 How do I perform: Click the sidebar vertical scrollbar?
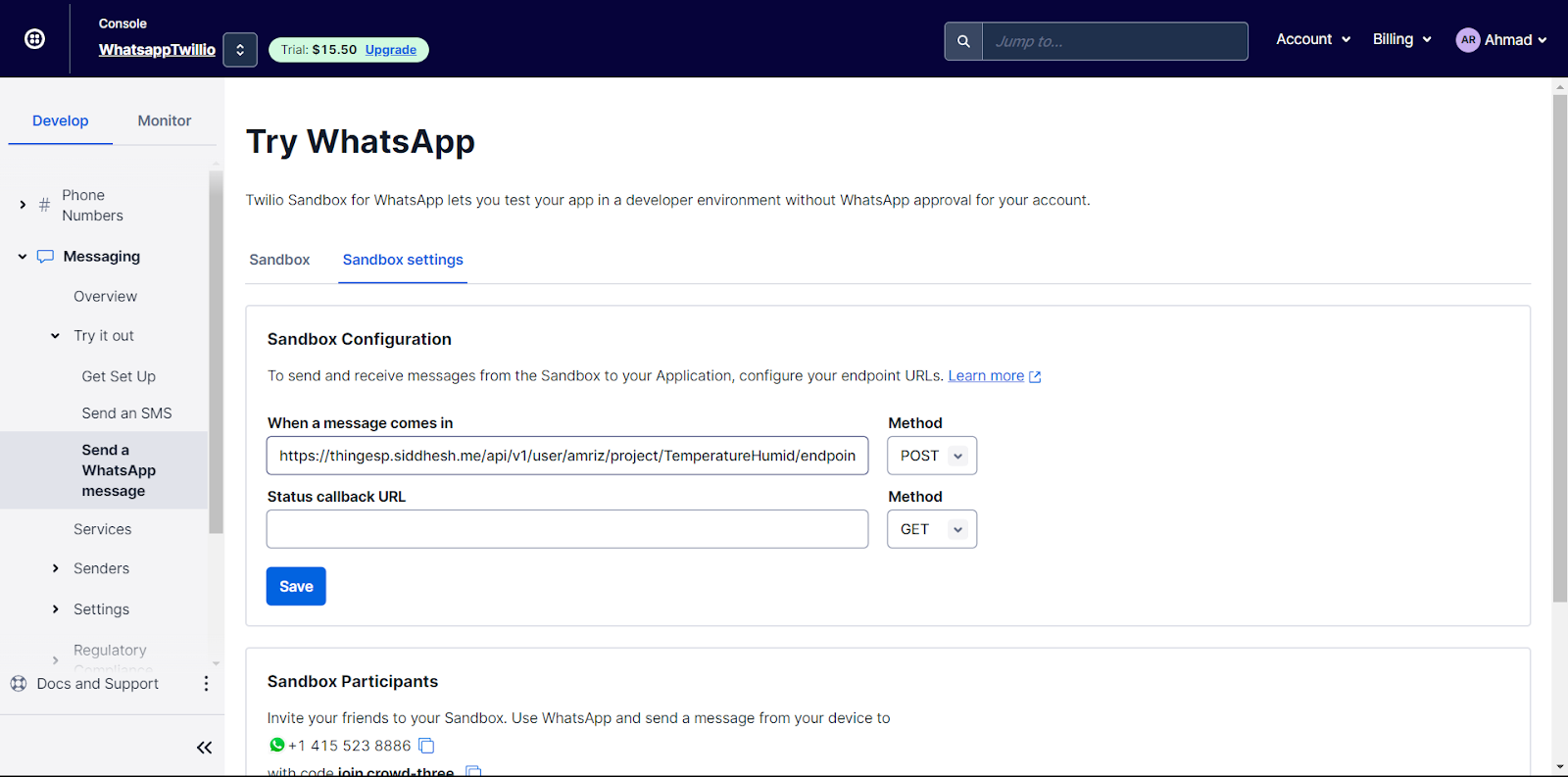216,353
